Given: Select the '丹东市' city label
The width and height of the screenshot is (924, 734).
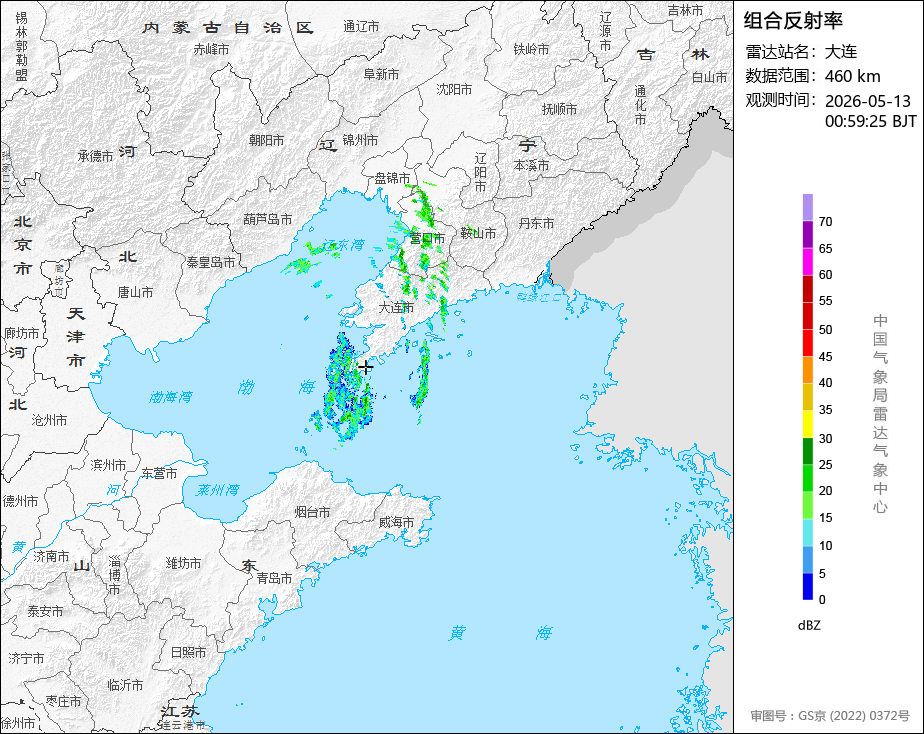Looking at the screenshot, I should 536,223.
